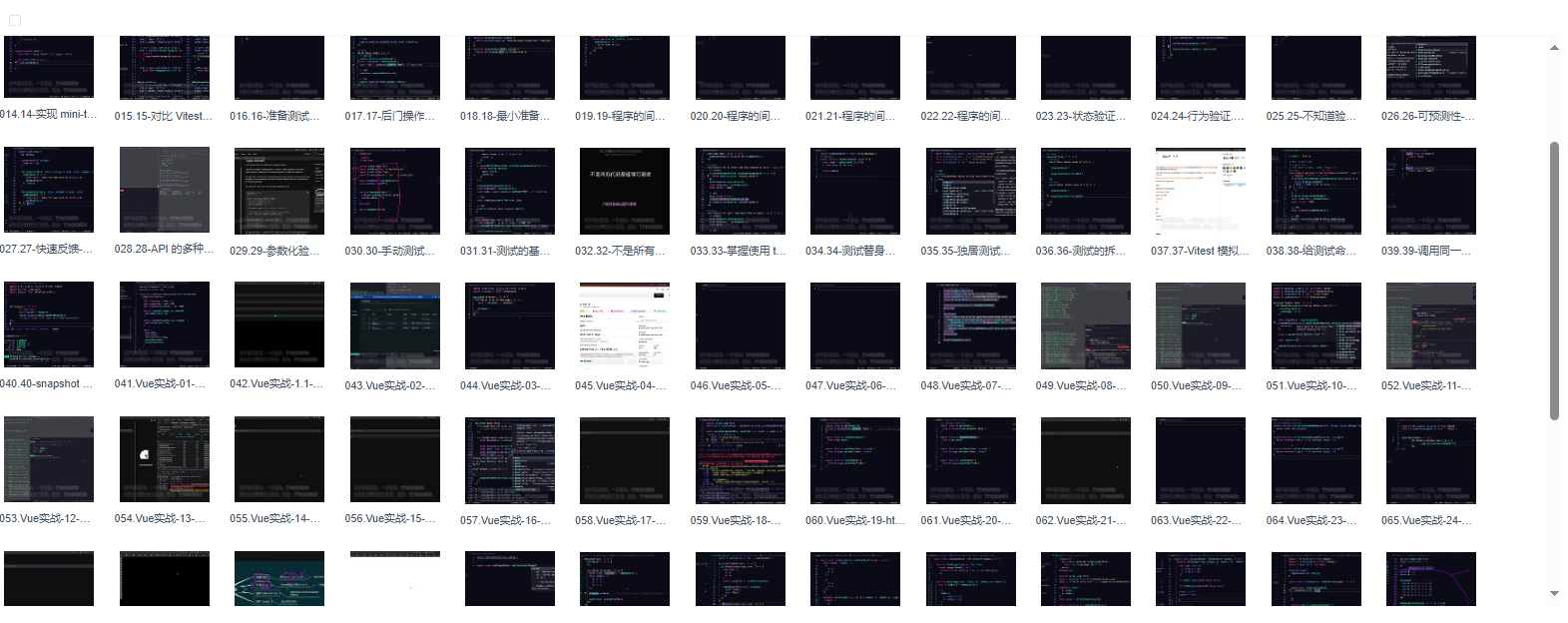The width and height of the screenshot is (1568, 623).
Task: Select the 032.32-不是所有 thumbnail
Action: point(624,191)
